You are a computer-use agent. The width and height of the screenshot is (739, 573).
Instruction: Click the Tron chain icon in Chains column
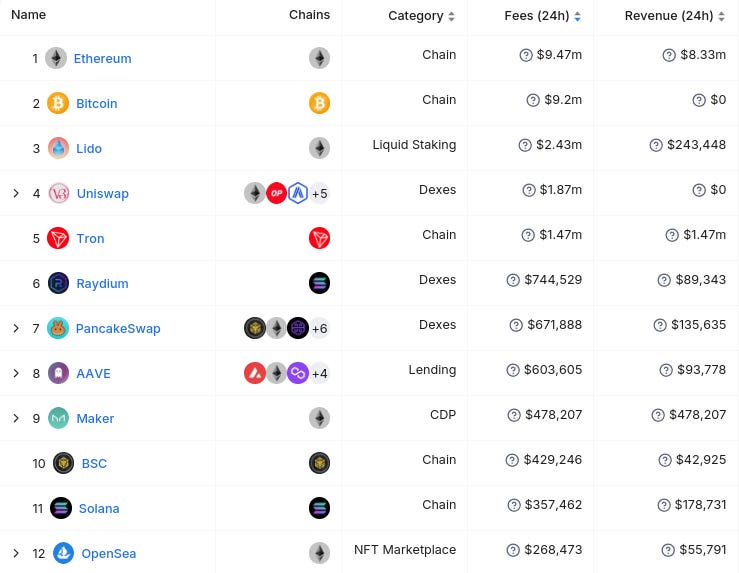tap(320, 238)
